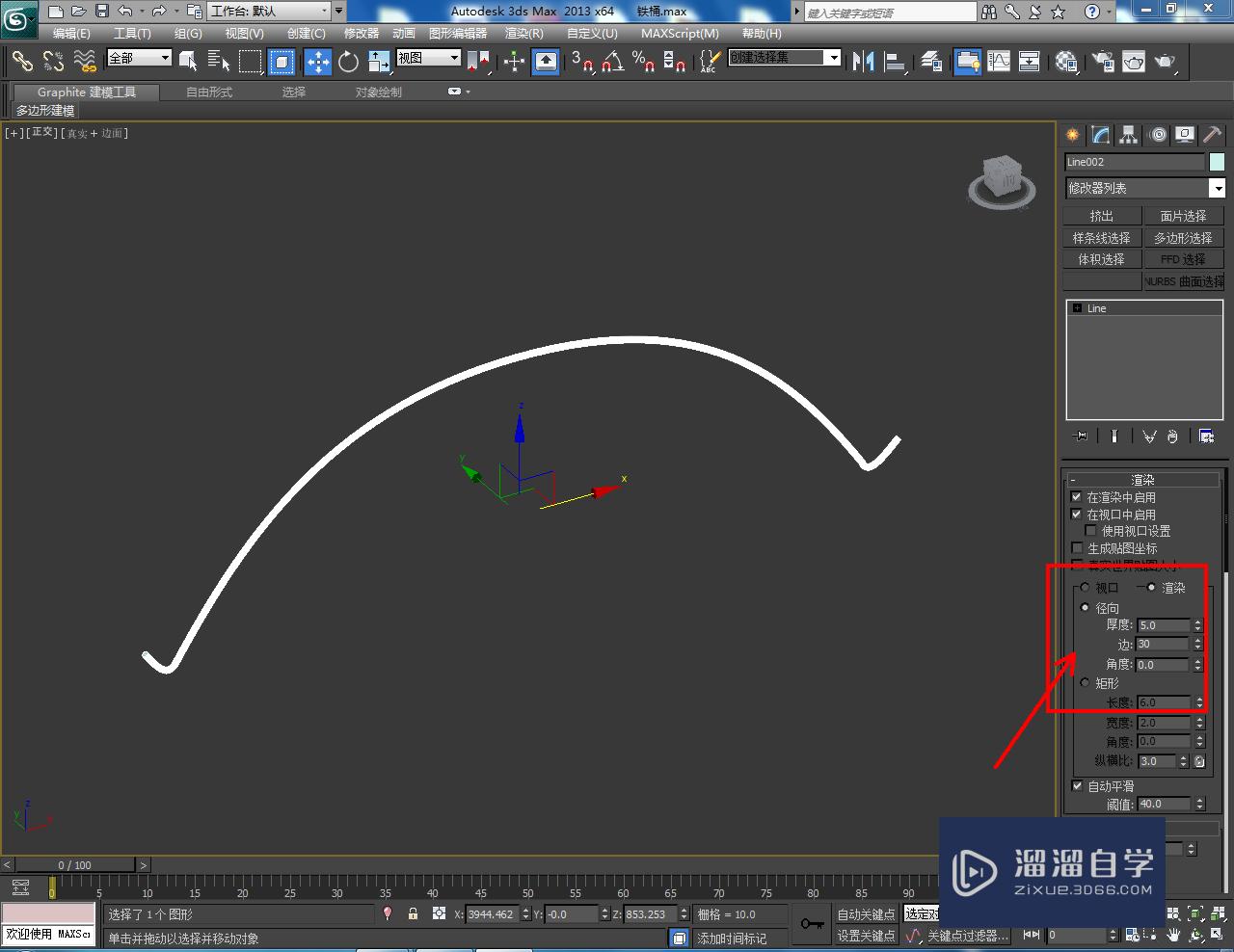The width and height of the screenshot is (1234, 952).
Task: Choose the Rectangular Selection Region tool
Action: 250,62
